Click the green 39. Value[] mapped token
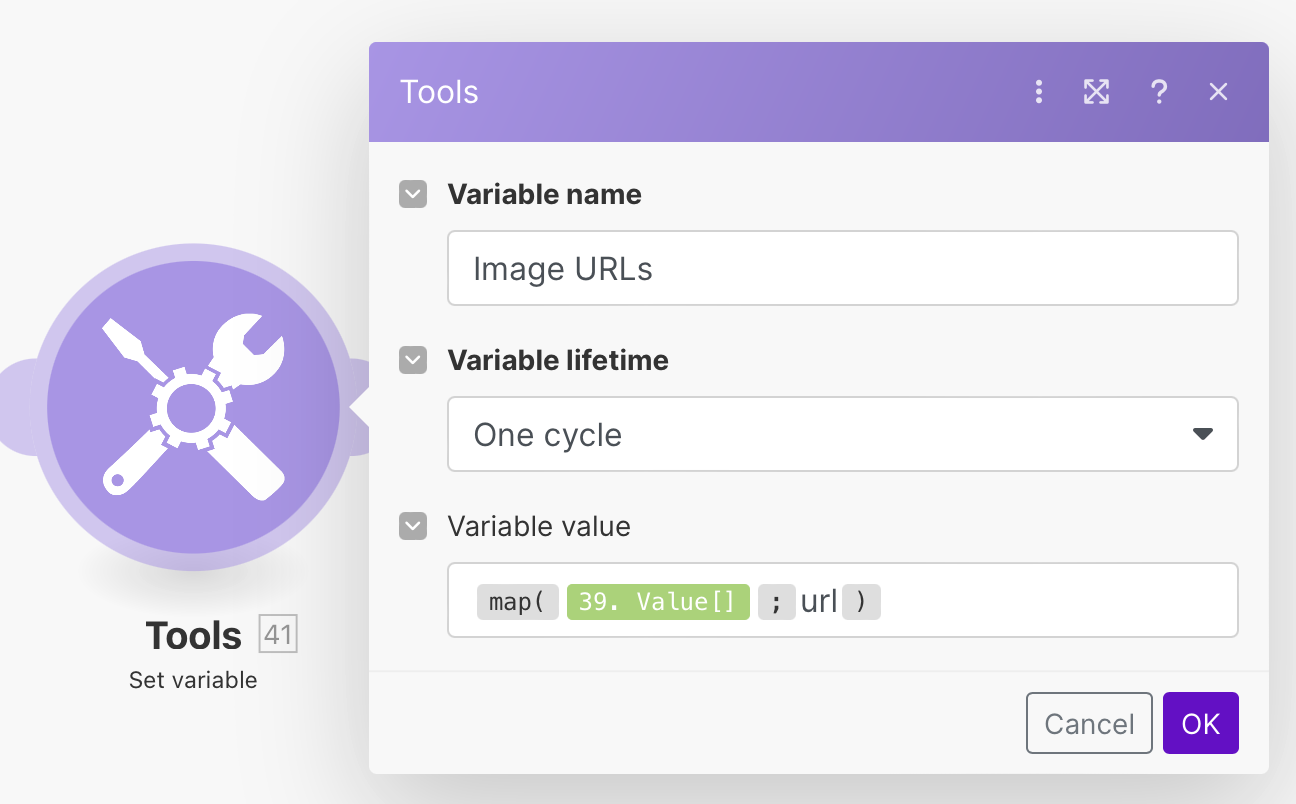This screenshot has width=1296, height=804. tap(658, 602)
